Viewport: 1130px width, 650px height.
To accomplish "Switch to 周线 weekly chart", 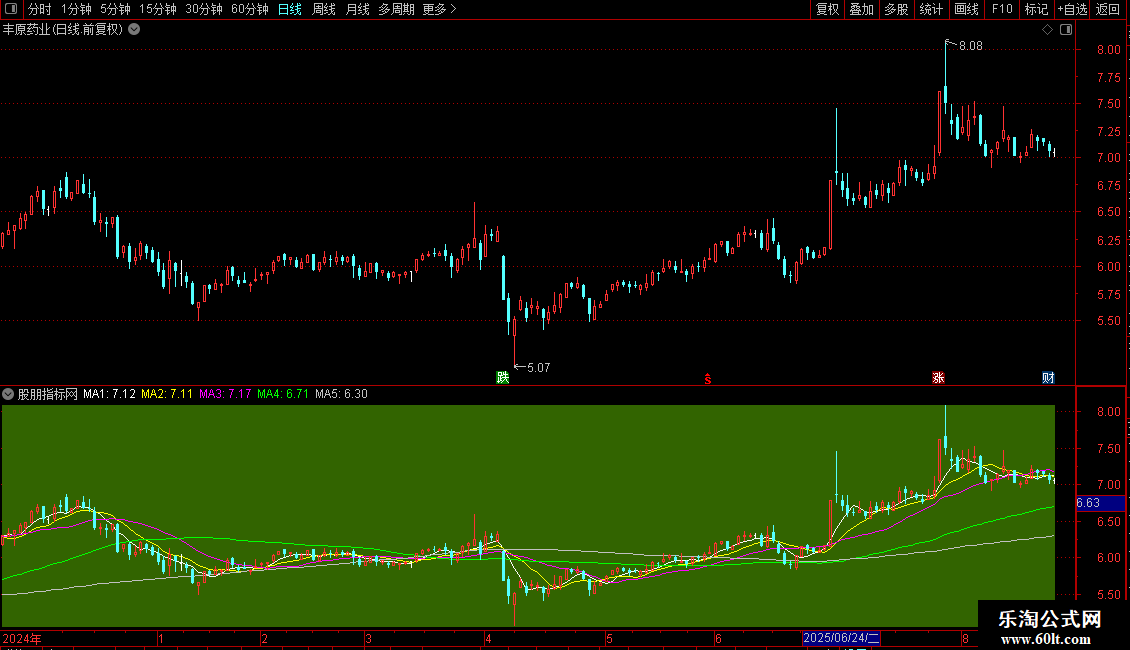I will coord(324,9).
